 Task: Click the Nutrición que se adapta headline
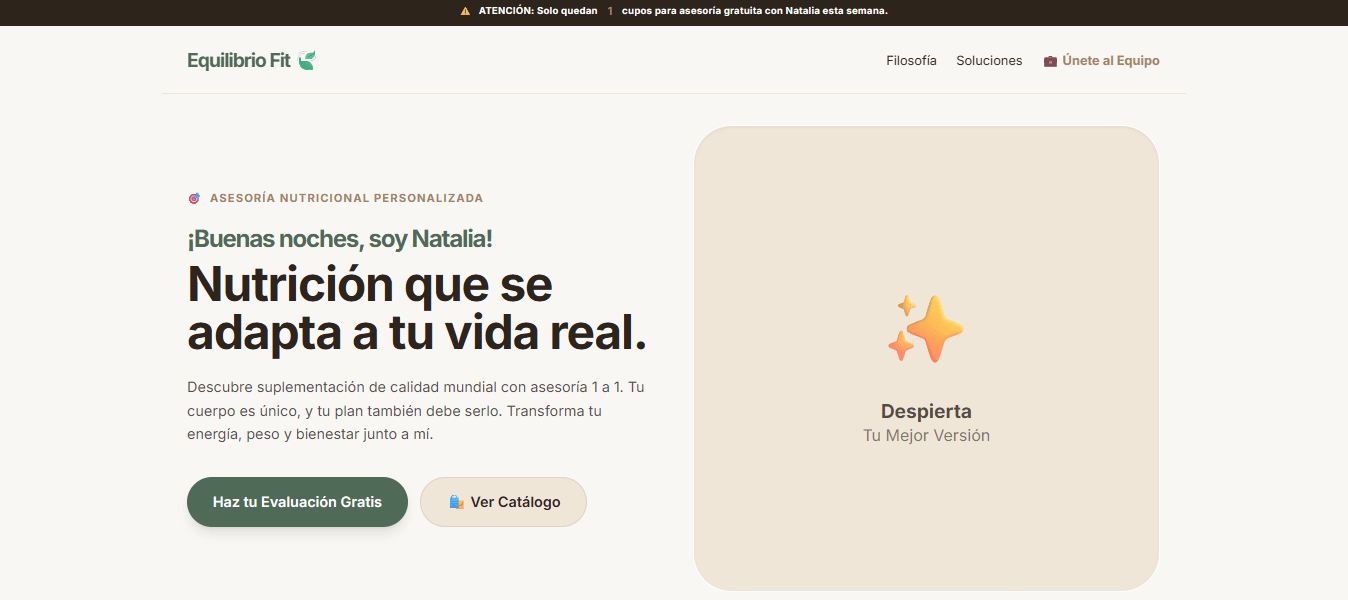417,308
